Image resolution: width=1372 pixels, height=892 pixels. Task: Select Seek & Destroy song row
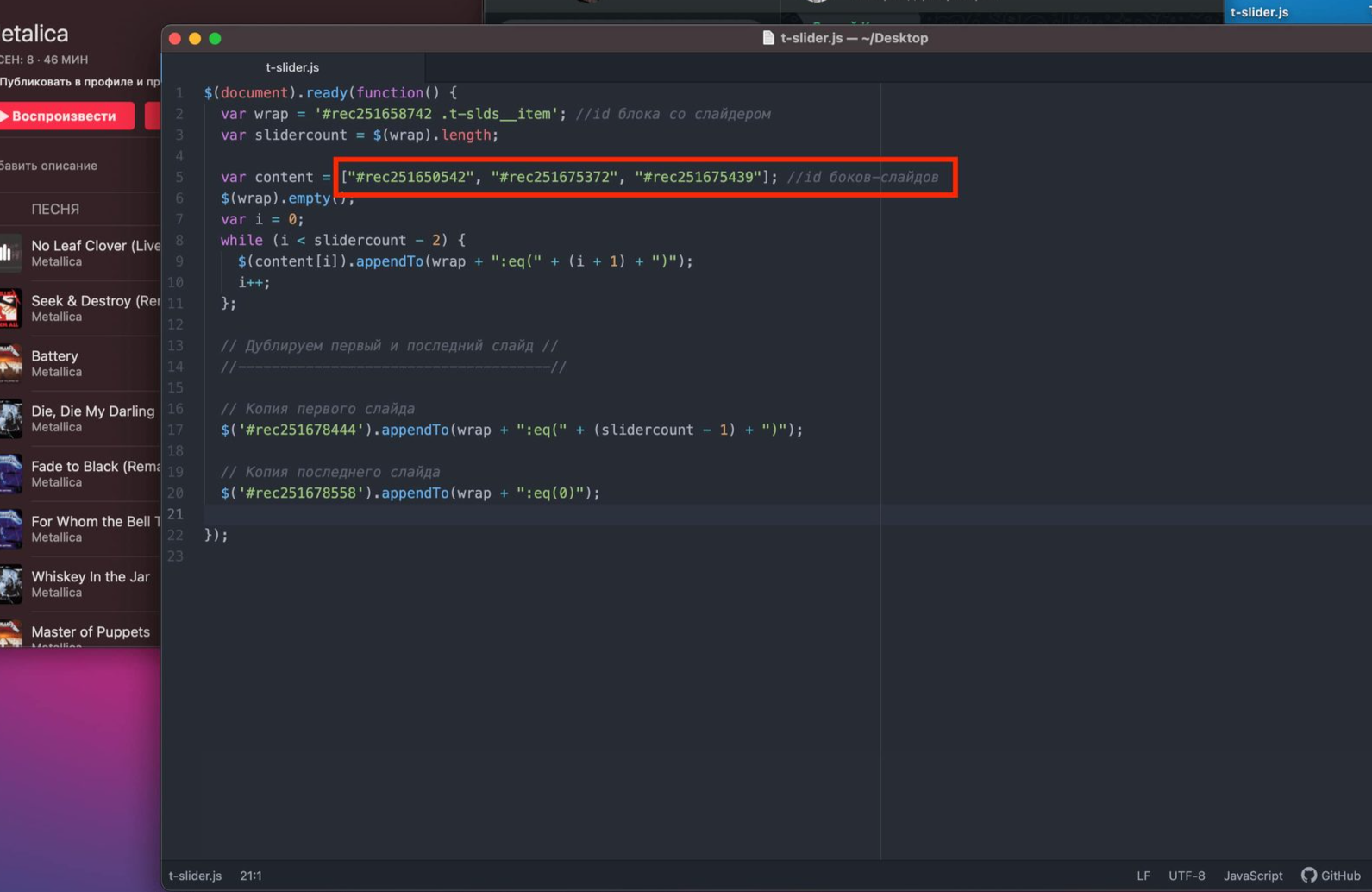[x=80, y=308]
